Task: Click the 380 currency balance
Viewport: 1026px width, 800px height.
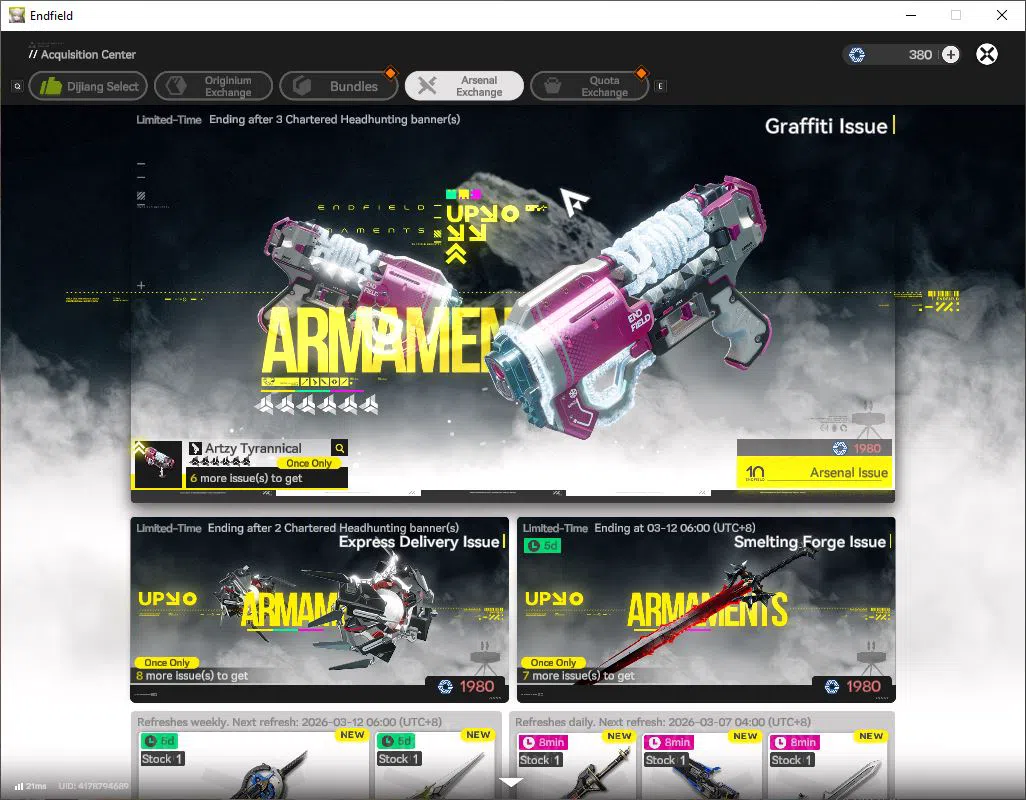Action: [x=920, y=55]
